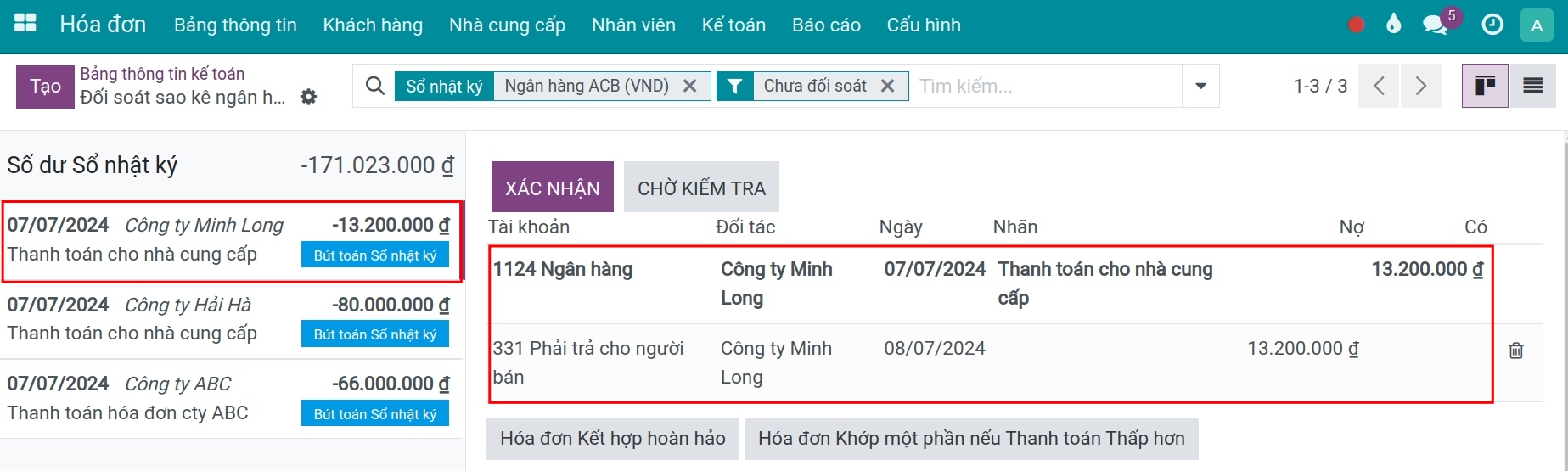1568x471 pixels.
Task: Remove the Ngân hàng ACB (VND) facet
Action: 690,86
